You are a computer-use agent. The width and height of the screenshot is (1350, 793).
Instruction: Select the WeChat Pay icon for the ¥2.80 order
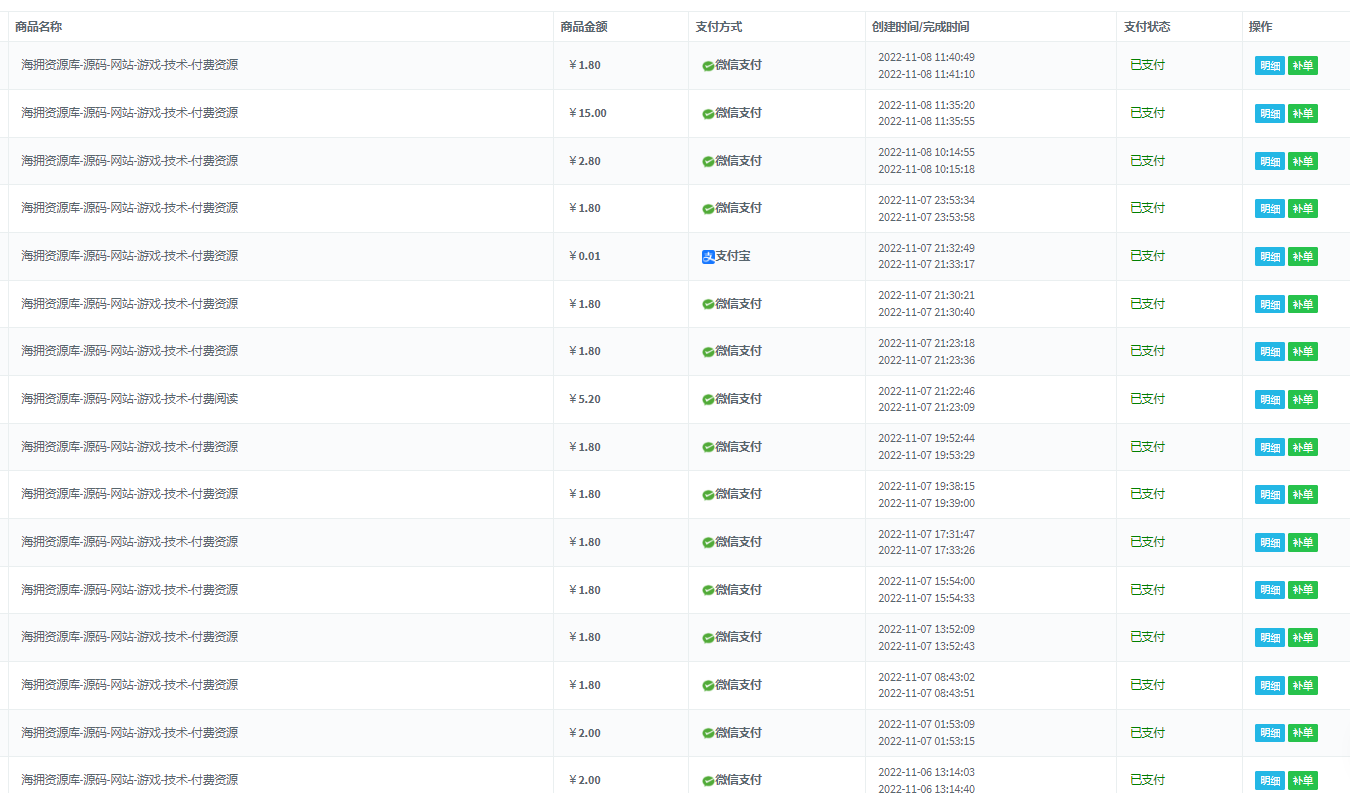pos(708,162)
